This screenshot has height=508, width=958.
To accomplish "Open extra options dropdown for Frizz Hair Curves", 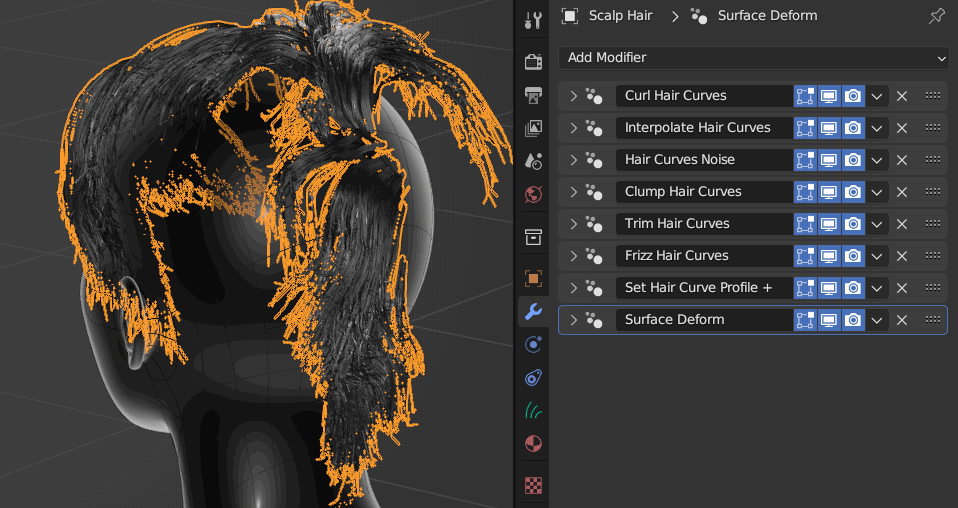I will 877,256.
